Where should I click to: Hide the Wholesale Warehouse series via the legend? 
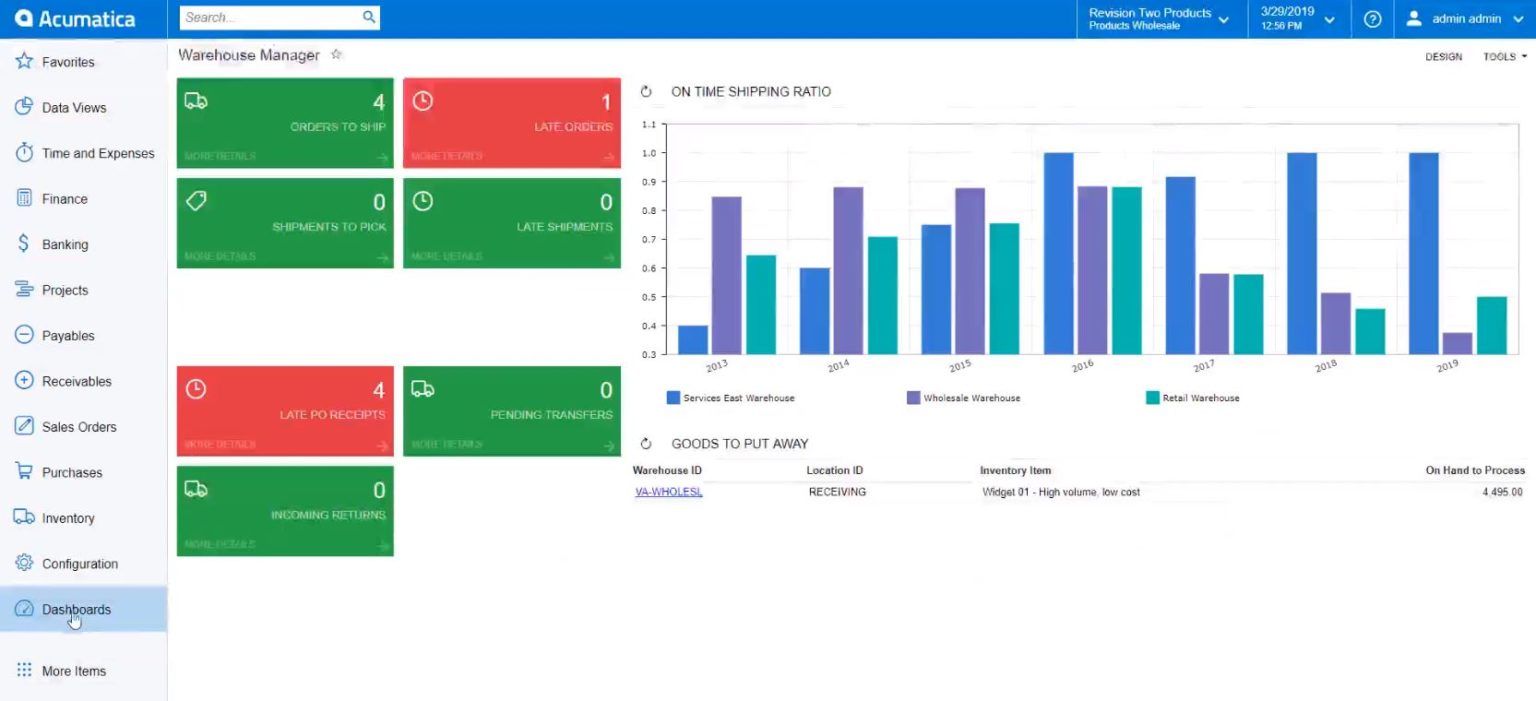[963, 398]
